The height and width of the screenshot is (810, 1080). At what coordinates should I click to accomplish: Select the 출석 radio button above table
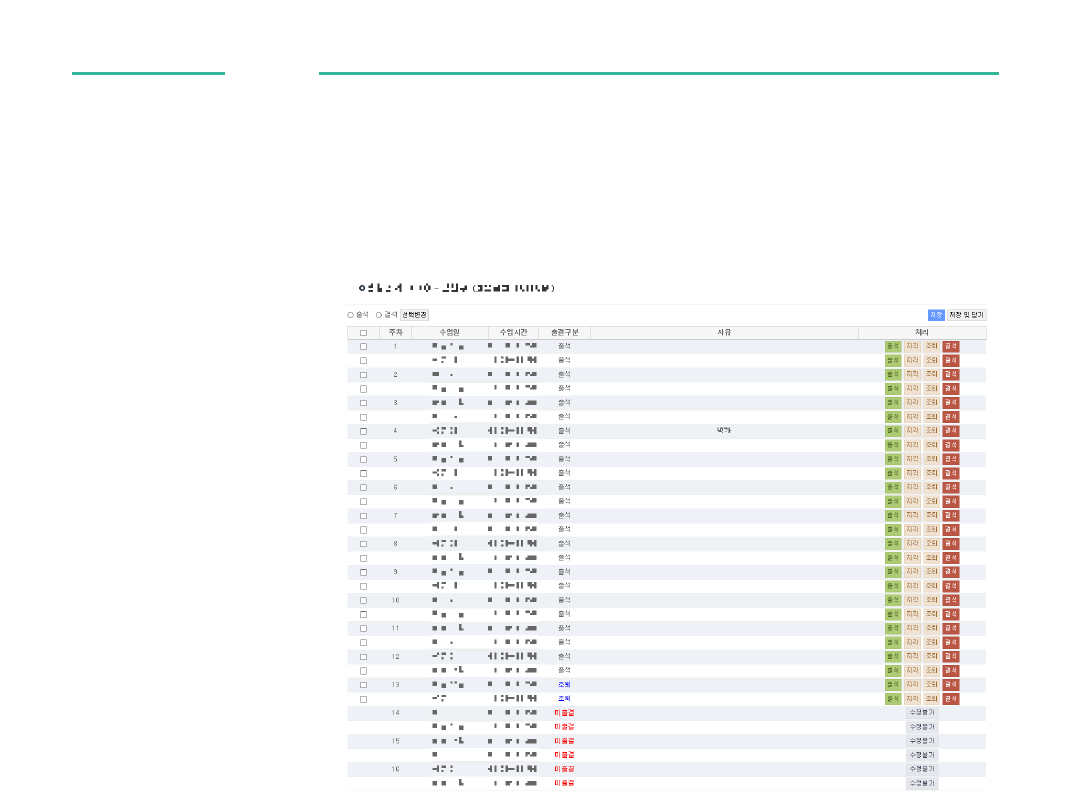pyautogui.click(x=351, y=315)
